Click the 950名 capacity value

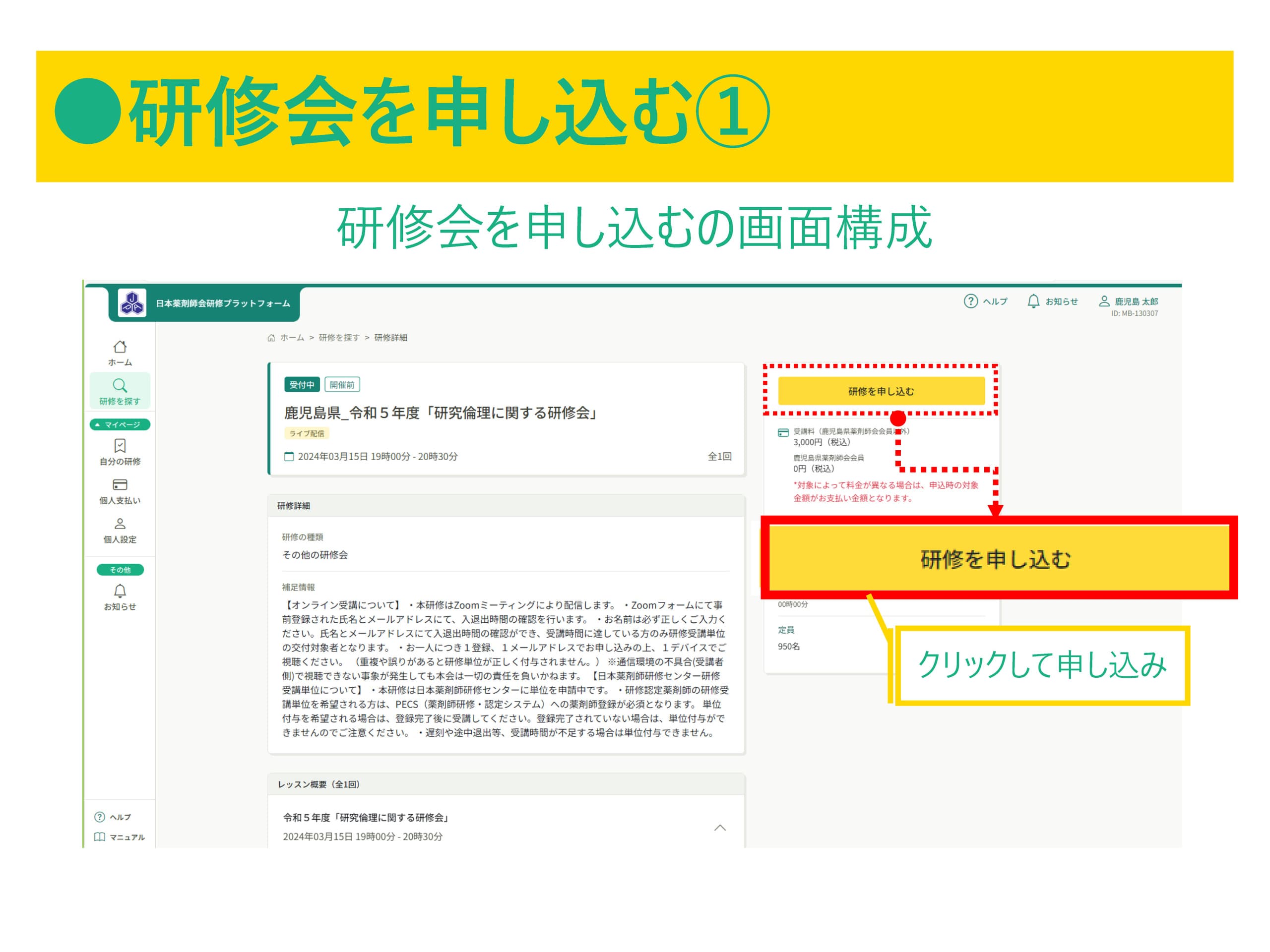pos(789,646)
